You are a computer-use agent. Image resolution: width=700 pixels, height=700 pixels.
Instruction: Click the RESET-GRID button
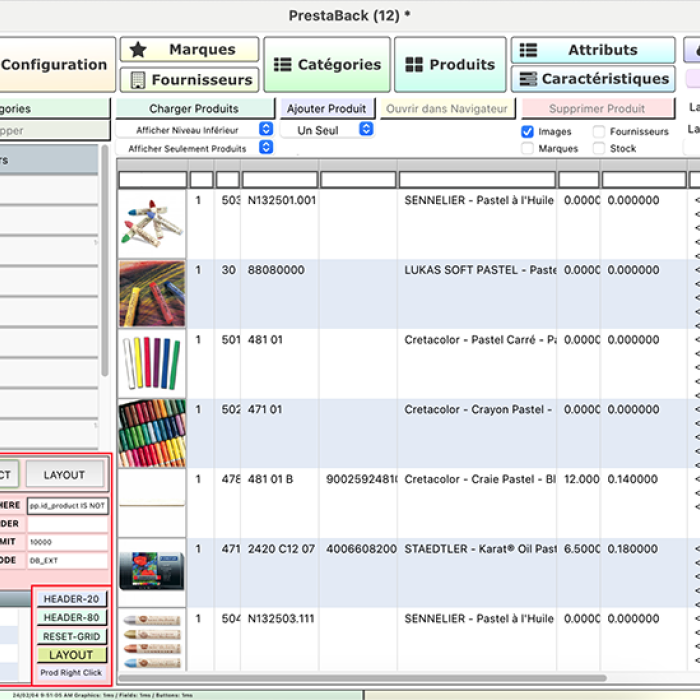pos(72,636)
